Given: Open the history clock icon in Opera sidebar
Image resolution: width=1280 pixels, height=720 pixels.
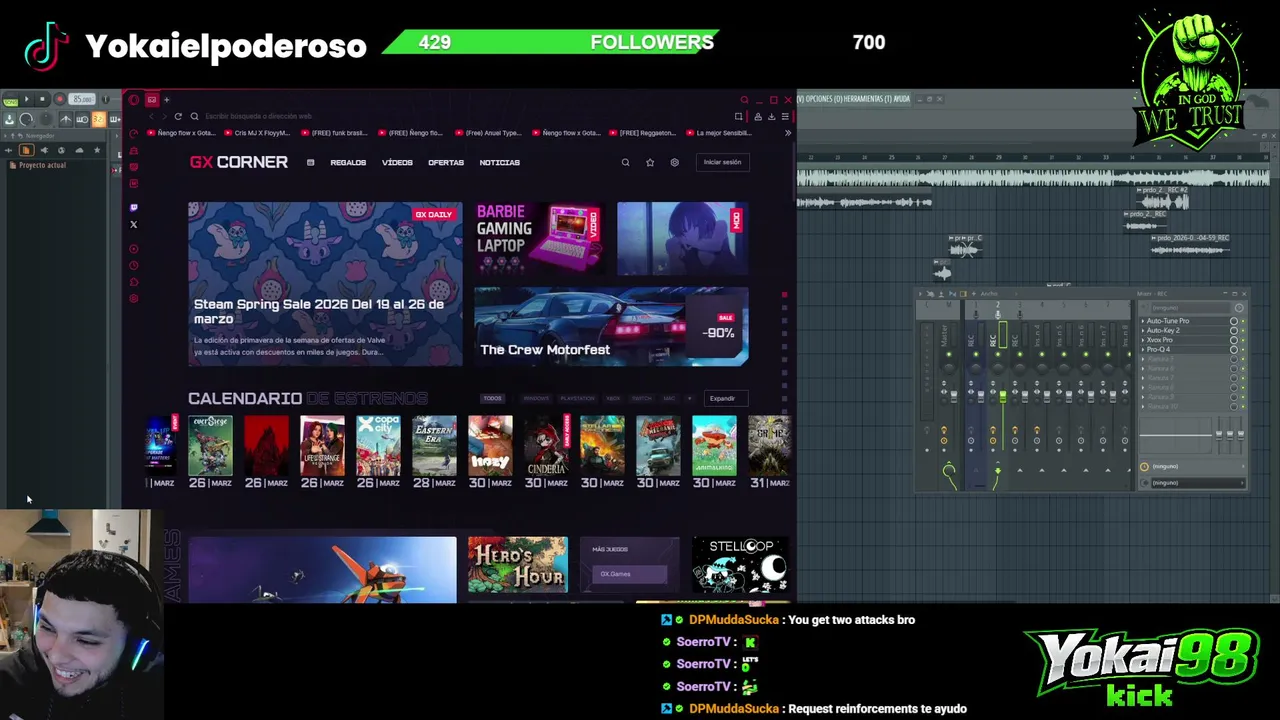Looking at the screenshot, I should (x=133, y=265).
